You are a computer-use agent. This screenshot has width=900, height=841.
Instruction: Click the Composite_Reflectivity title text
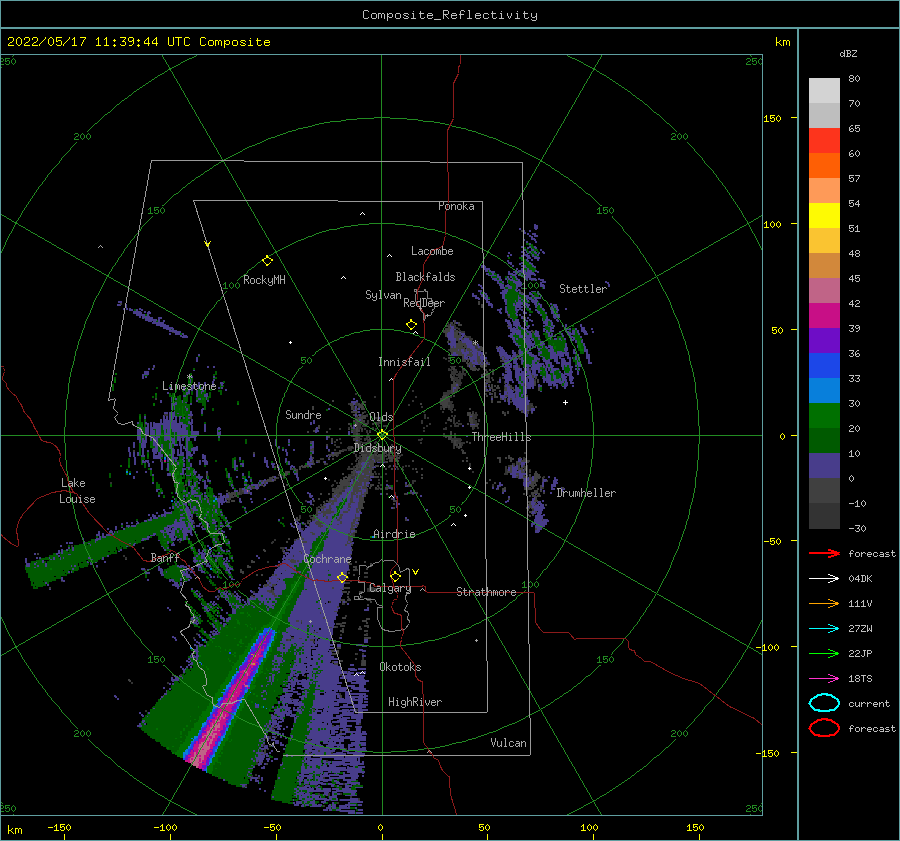click(449, 15)
